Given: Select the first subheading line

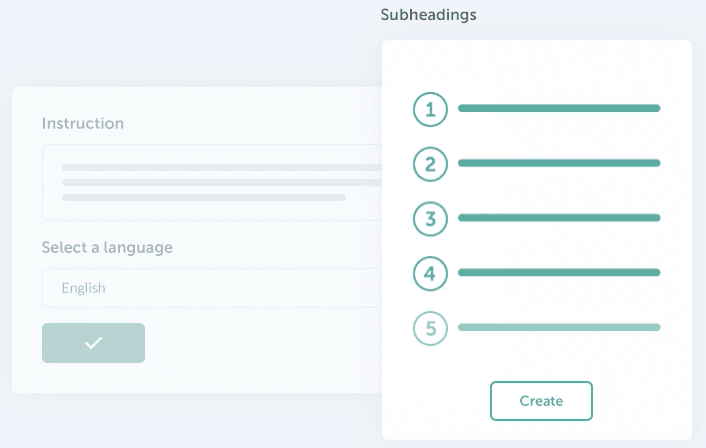Looking at the screenshot, I should [x=559, y=107].
